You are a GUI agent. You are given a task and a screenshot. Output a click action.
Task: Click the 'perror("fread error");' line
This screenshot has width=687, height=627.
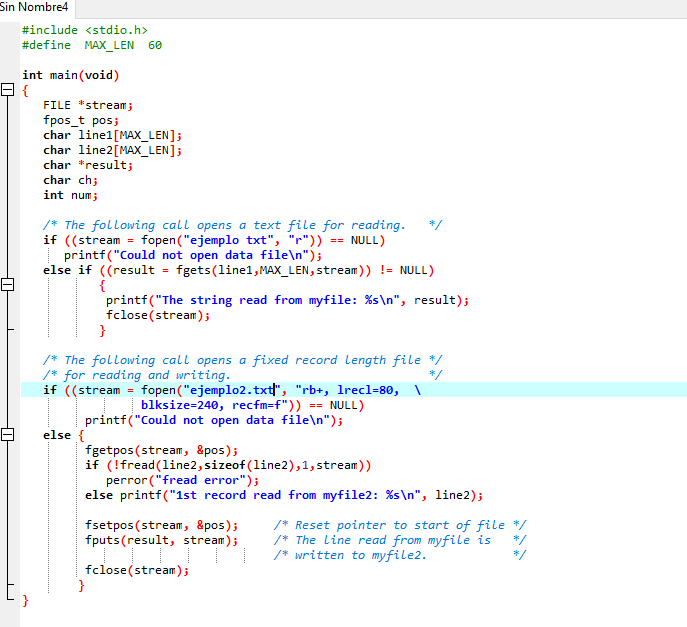(182, 480)
